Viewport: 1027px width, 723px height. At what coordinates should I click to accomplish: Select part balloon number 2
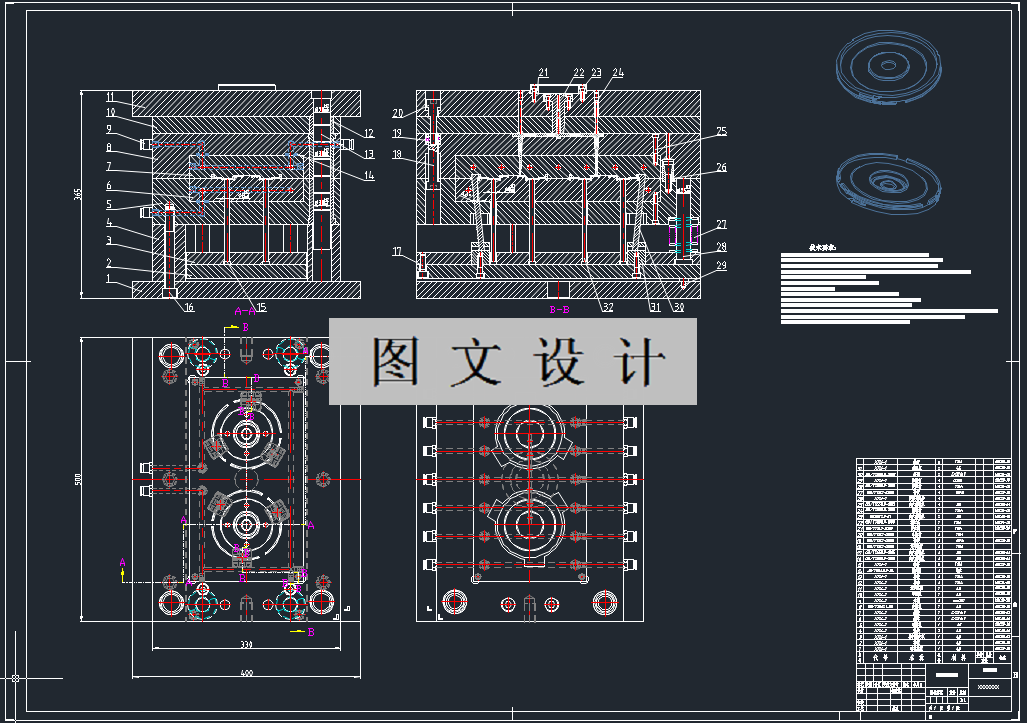[x=109, y=263]
